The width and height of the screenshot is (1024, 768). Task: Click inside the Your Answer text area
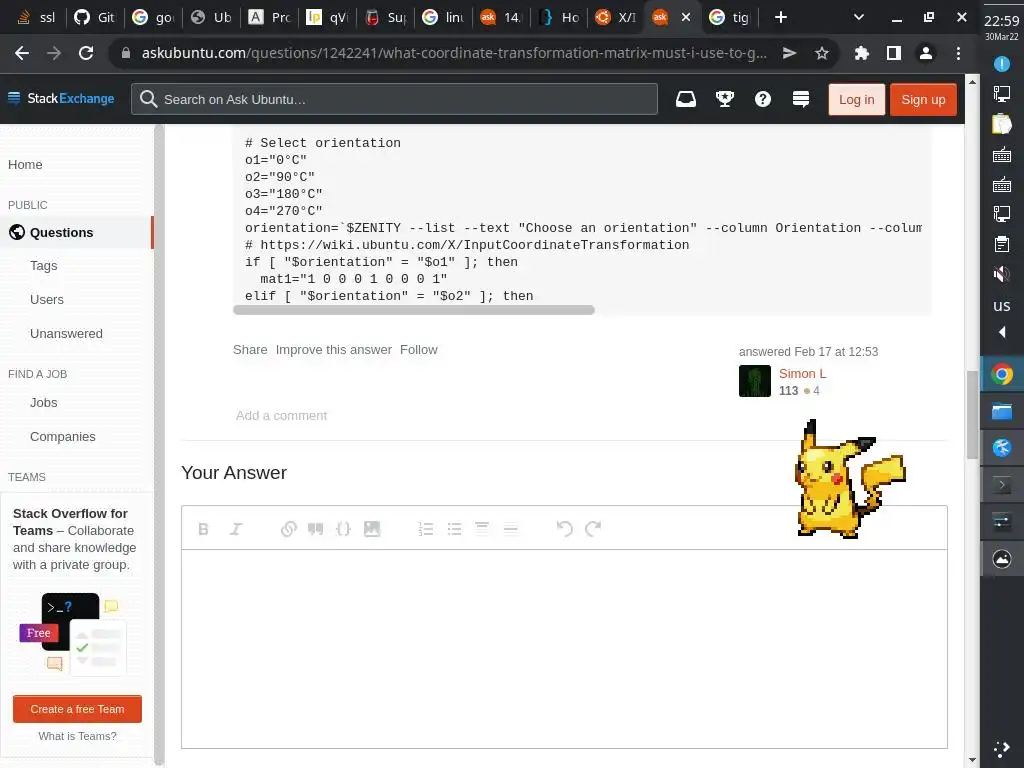pyautogui.click(x=564, y=648)
